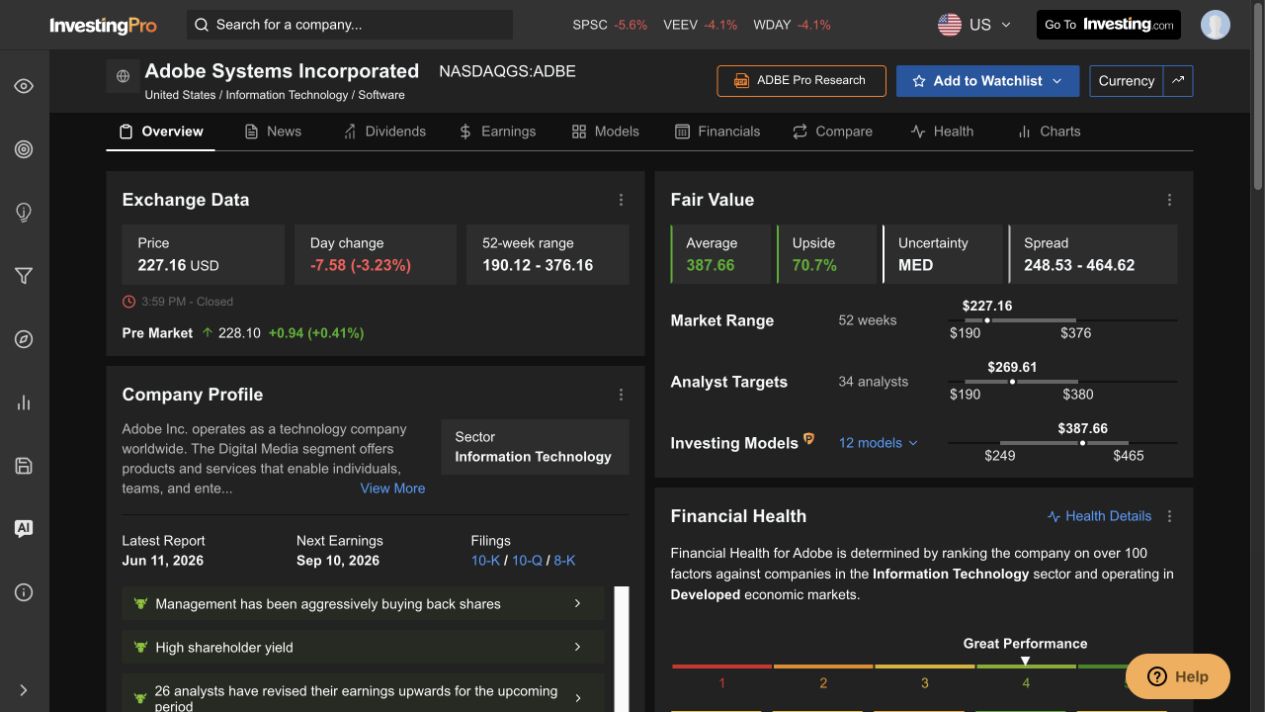Open Exchange Data three-dot menu
1265x712 pixels.
click(x=621, y=200)
